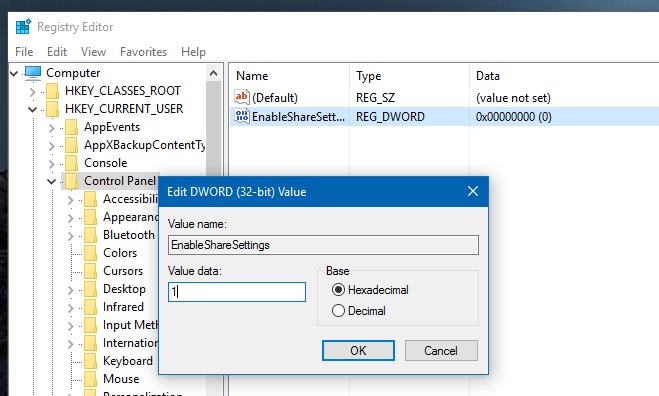The image size is (659, 396).
Task: Click the Bluetooth folder icon
Action: click(90, 235)
